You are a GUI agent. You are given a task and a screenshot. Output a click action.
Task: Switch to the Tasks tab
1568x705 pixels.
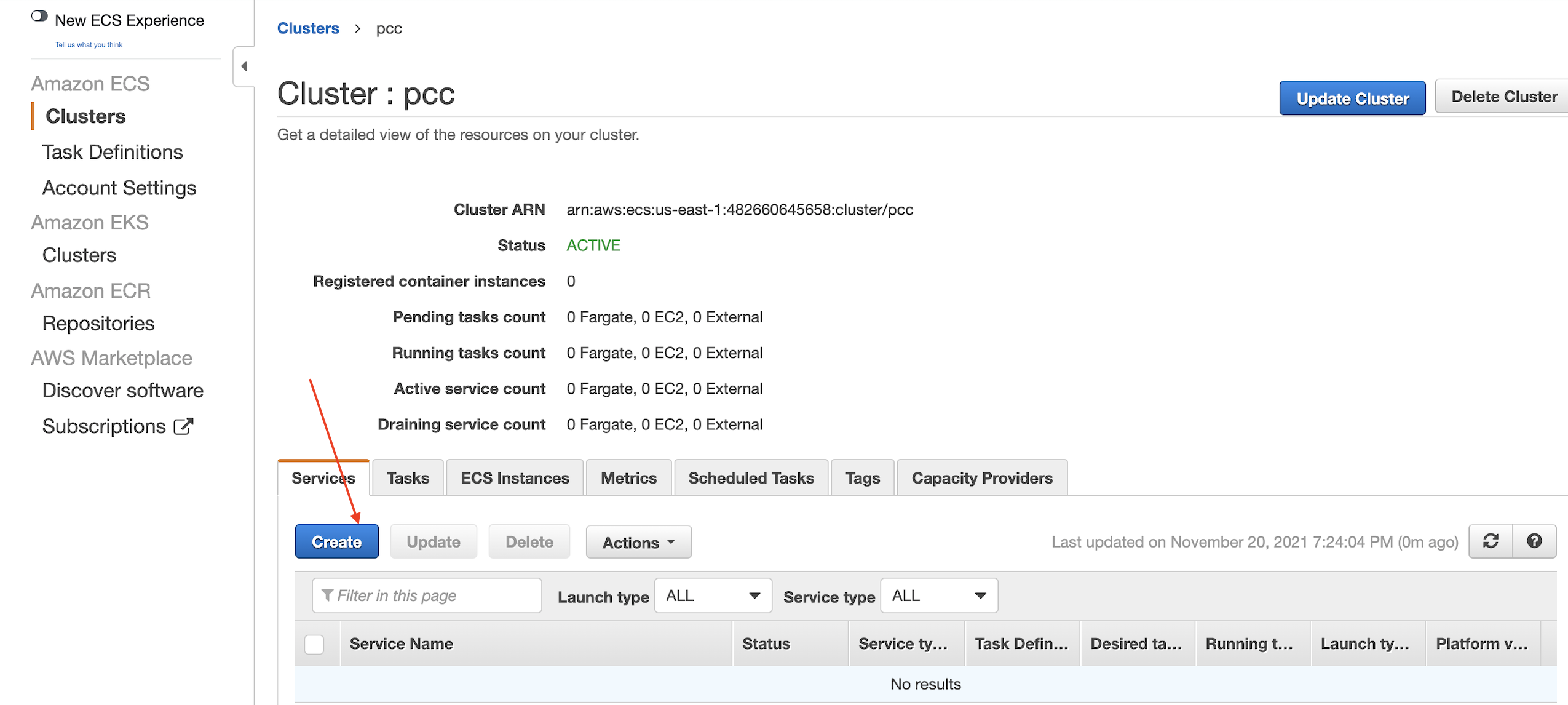407,477
